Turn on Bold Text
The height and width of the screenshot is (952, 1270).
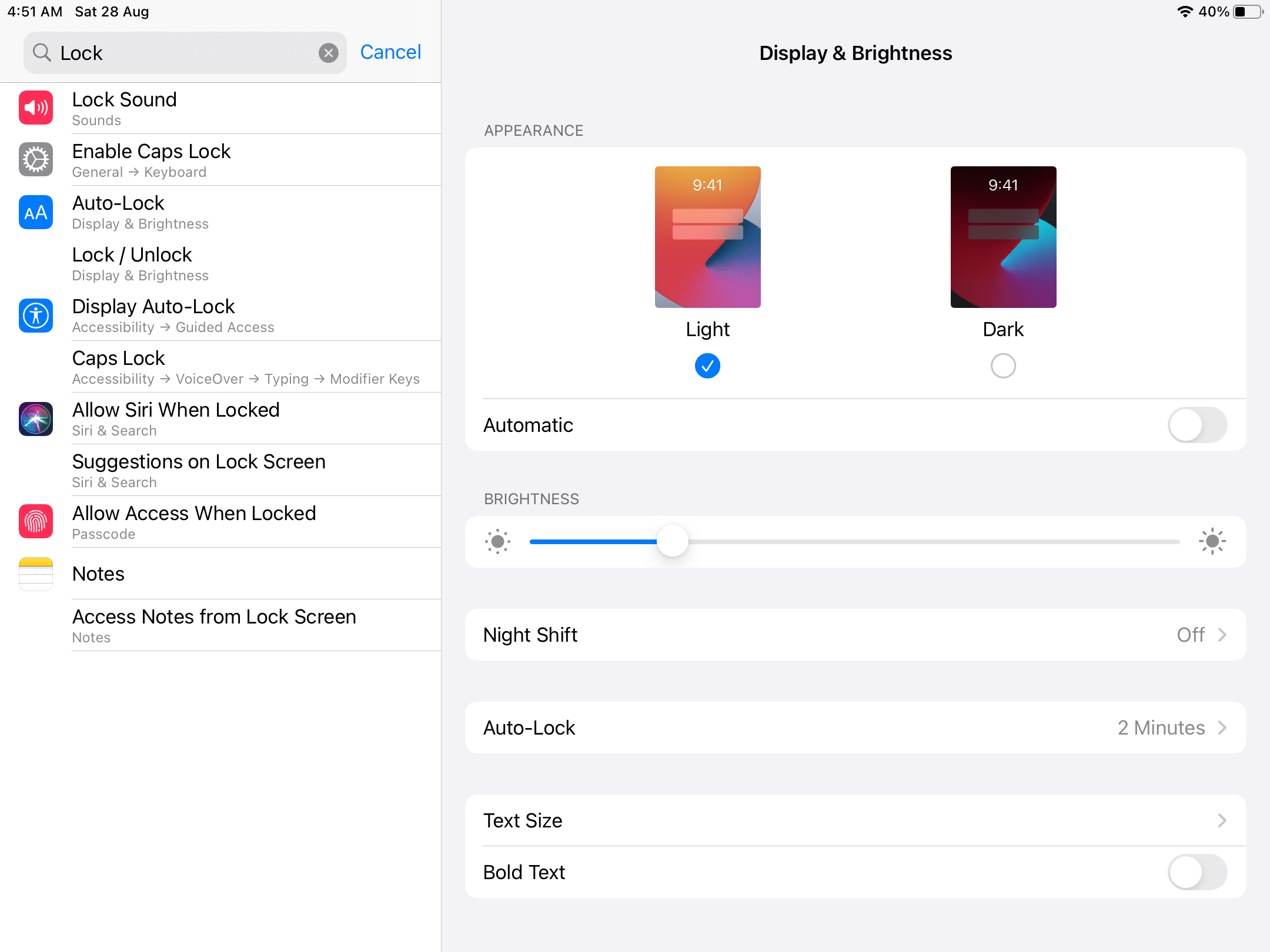pyautogui.click(x=1197, y=872)
